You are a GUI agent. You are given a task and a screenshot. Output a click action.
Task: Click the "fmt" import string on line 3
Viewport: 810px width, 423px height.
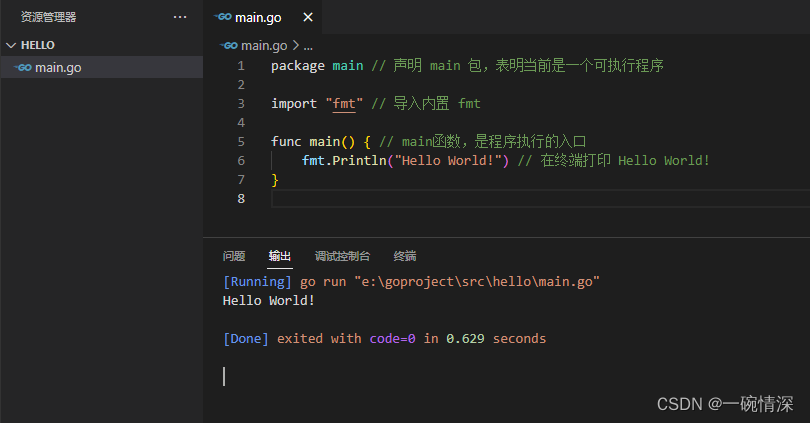pyautogui.click(x=344, y=103)
